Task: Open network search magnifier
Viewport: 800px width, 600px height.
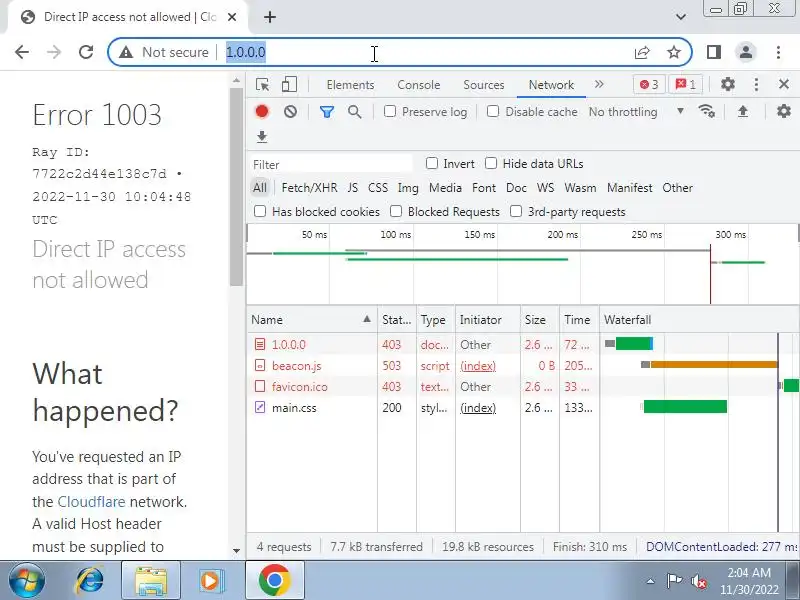Action: coord(355,112)
